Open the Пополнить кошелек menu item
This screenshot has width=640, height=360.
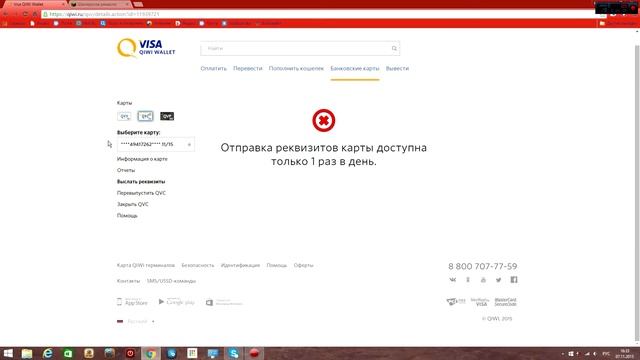tap(296, 69)
